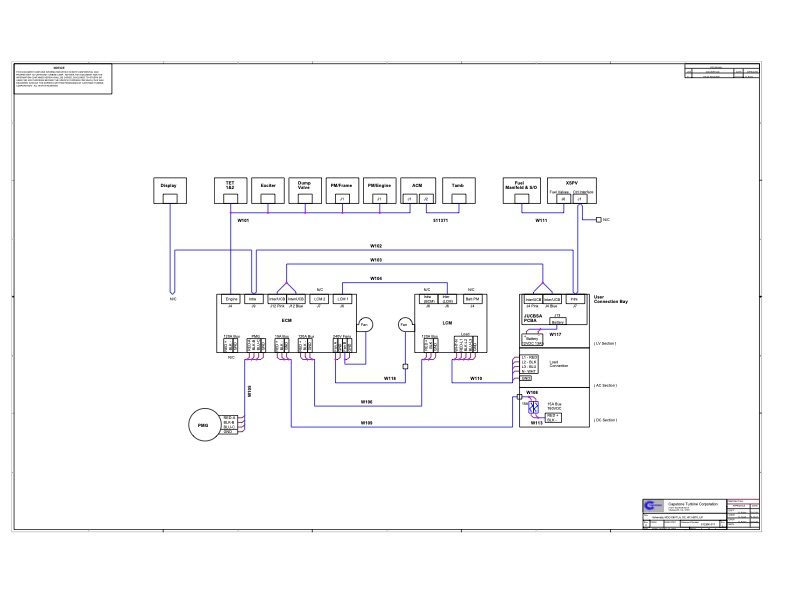792x612 pixels.
Task: Select the W113 wire label
Action: 536,423
